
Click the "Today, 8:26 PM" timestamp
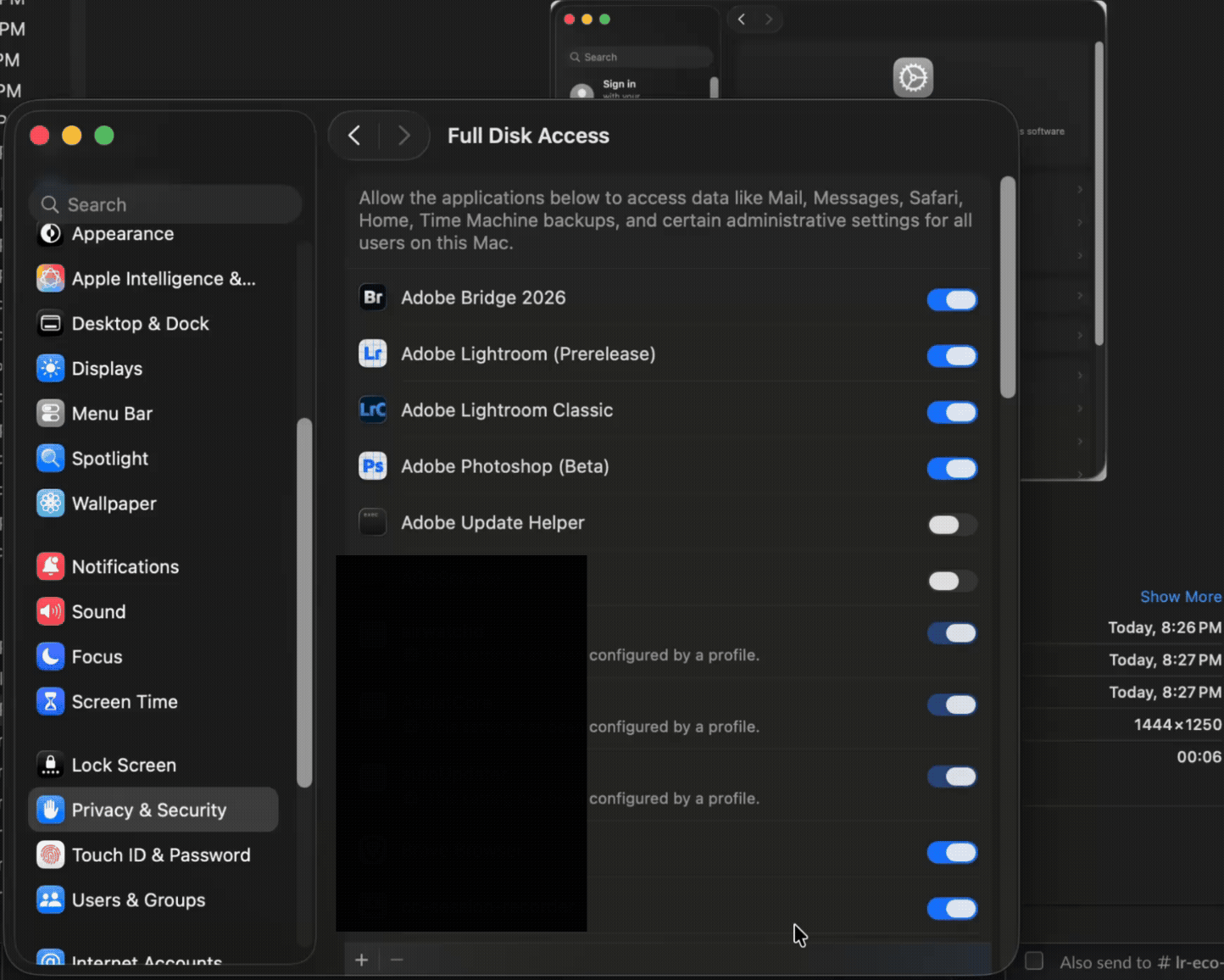coord(1165,627)
